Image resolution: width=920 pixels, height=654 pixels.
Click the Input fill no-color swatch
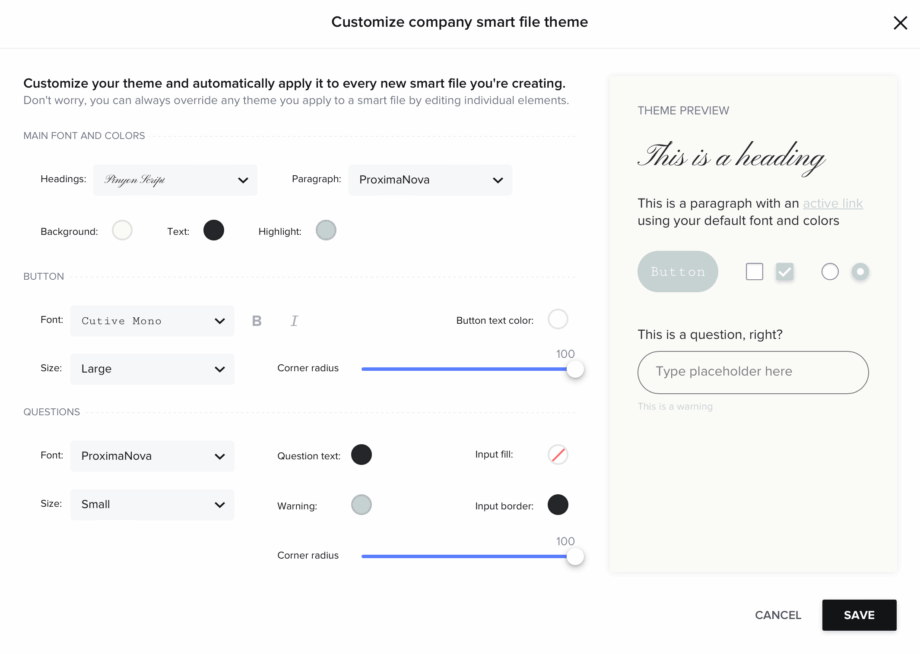(x=557, y=455)
